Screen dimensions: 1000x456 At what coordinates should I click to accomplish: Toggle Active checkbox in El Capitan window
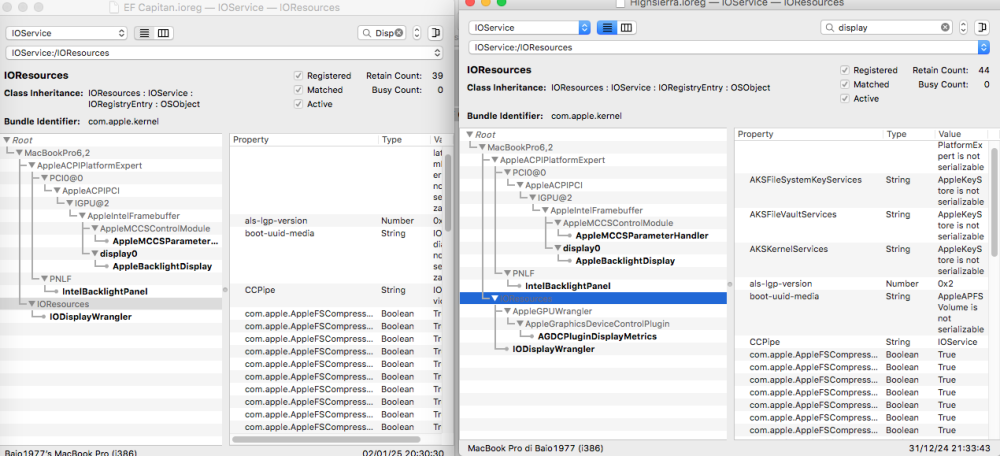click(x=298, y=104)
